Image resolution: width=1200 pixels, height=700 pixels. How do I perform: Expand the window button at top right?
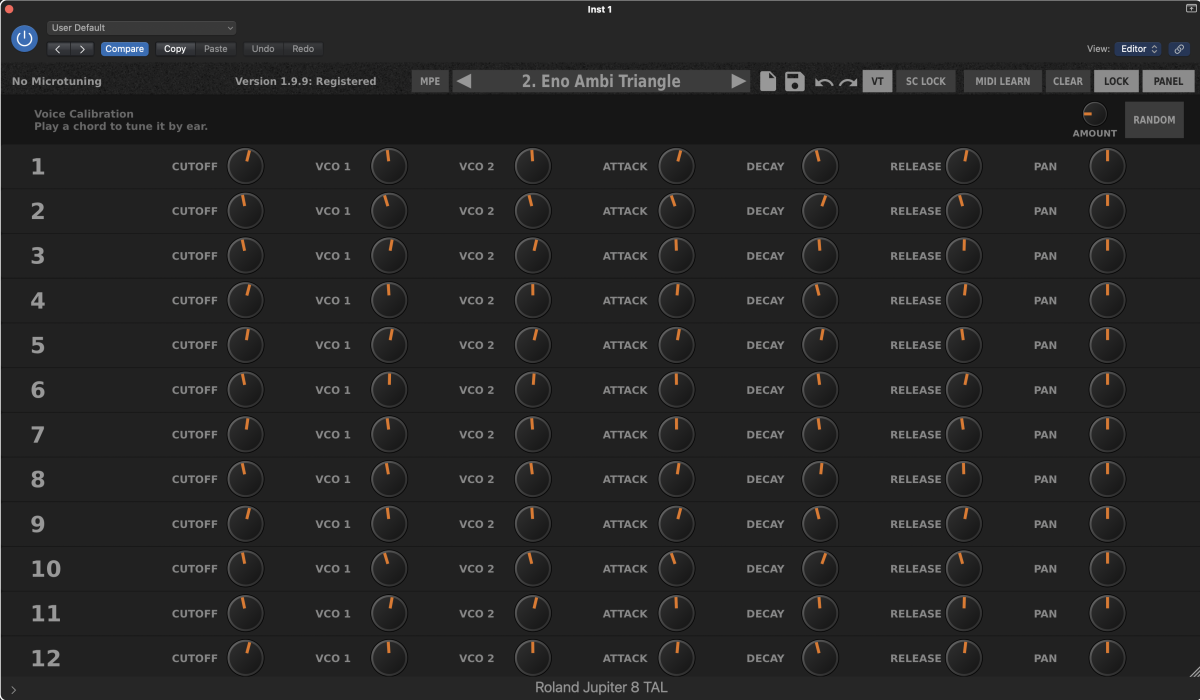(x=1190, y=9)
